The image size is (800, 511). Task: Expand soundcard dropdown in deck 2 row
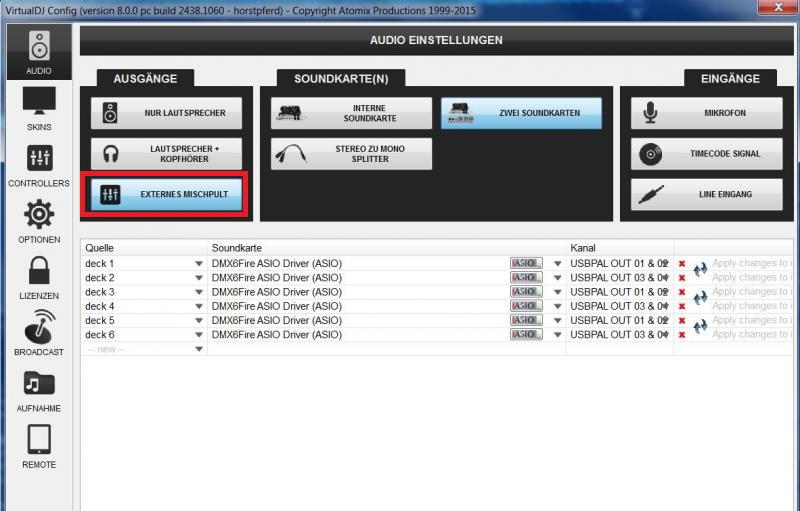pyautogui.click(x=558, y=278)
